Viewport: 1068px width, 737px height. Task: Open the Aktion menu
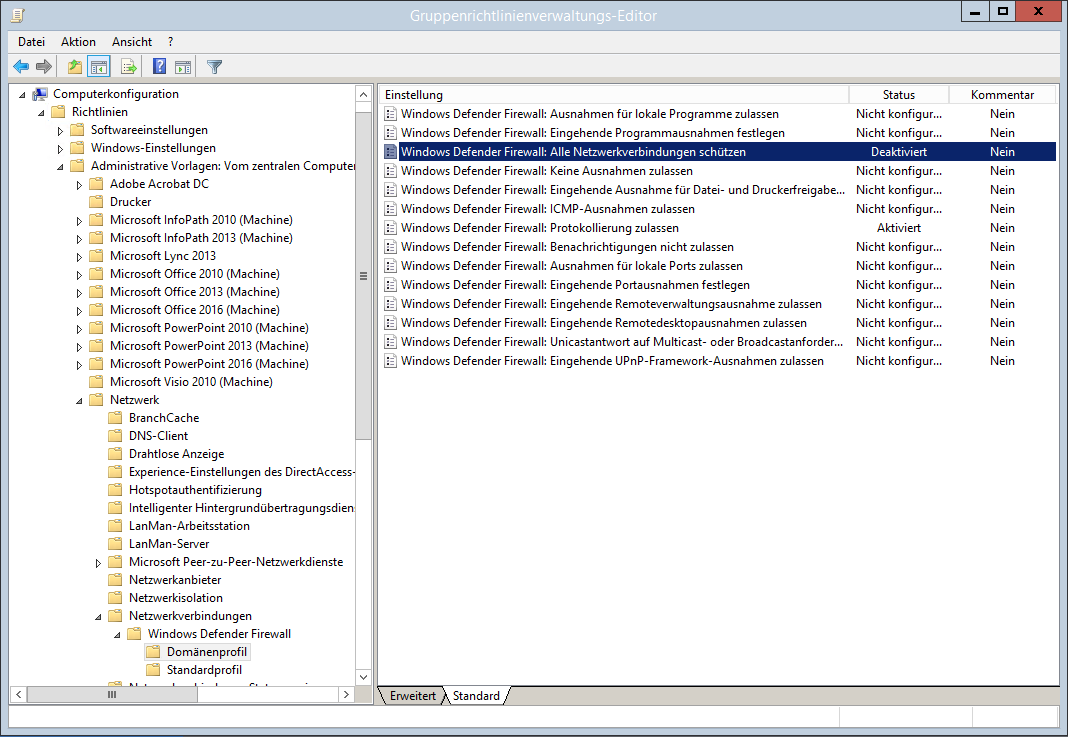point(78,42)
